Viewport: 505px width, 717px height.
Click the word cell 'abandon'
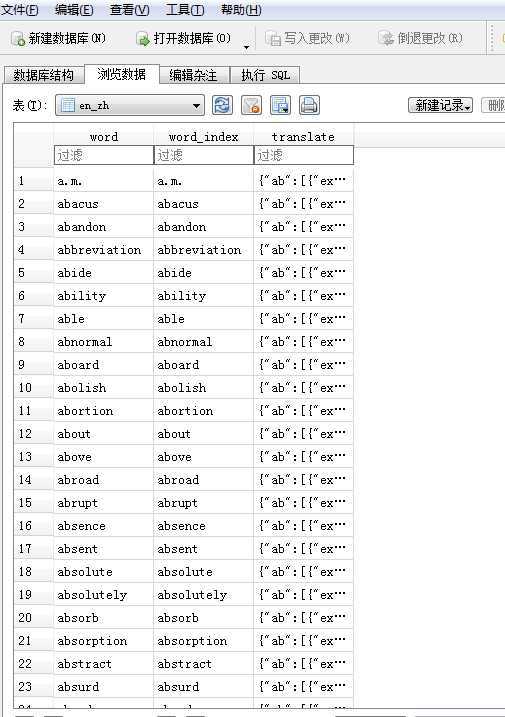pyautogui.click(x=104, y=227)
